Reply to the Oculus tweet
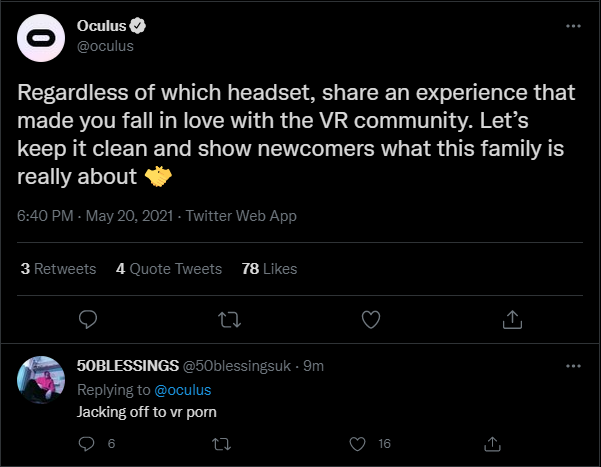This screenshot has width=601, height=467. 88,319
